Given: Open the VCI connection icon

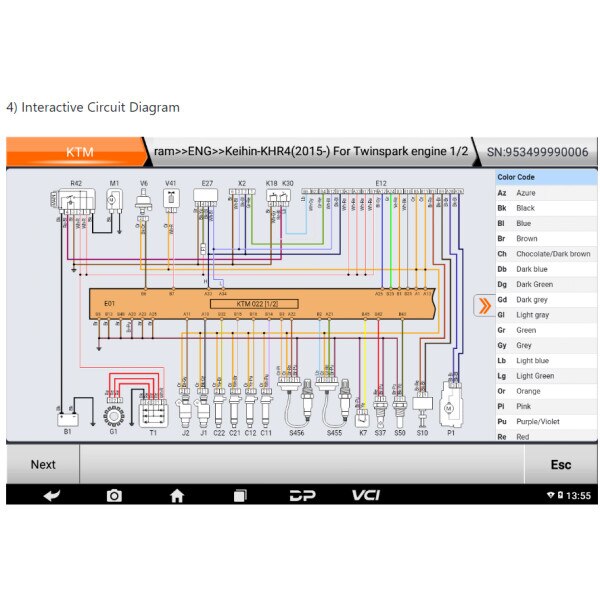Looking at the screenshot, I should [x=365, y=495].
